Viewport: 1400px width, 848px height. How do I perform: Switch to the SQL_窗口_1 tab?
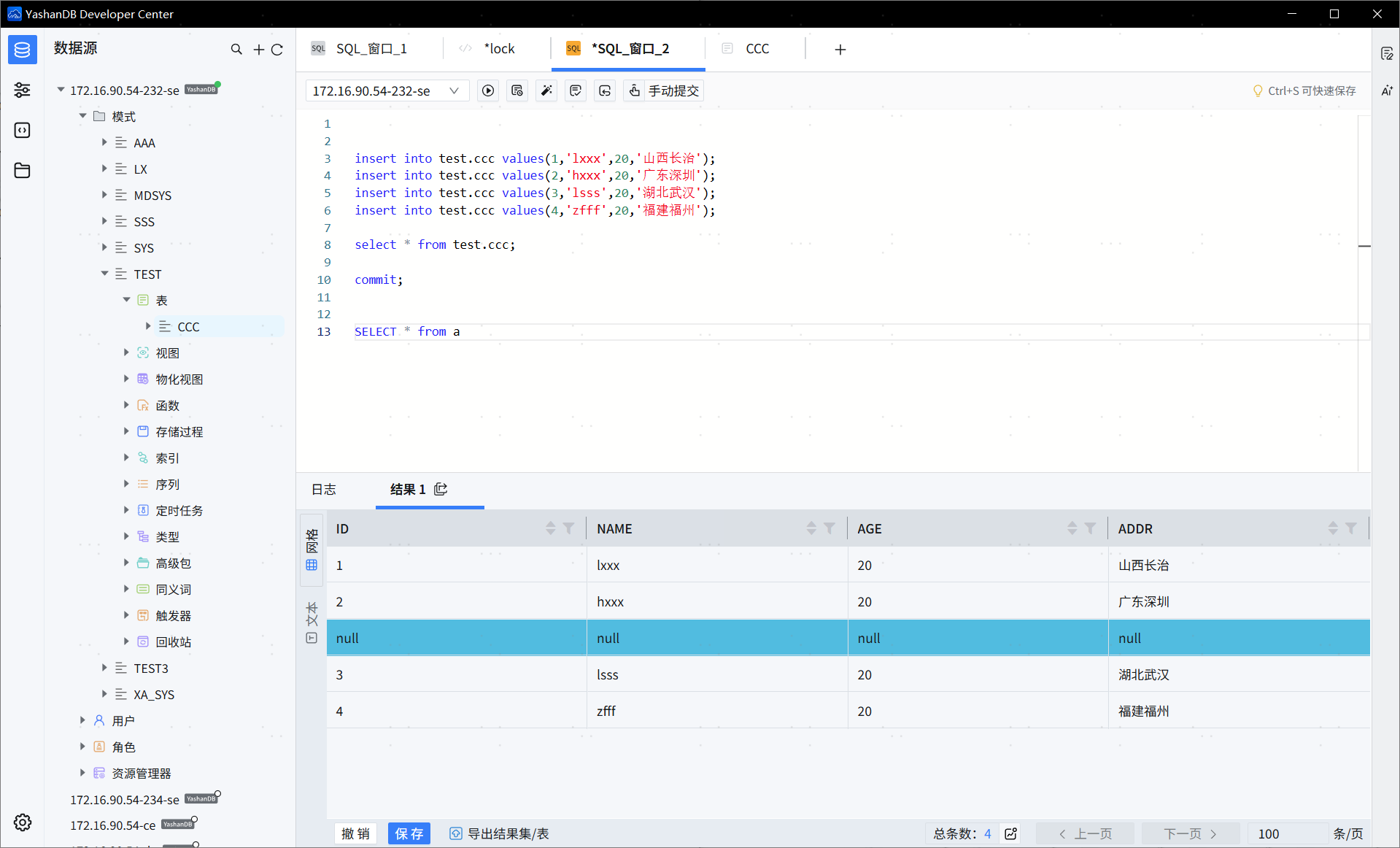coord(371,49)
